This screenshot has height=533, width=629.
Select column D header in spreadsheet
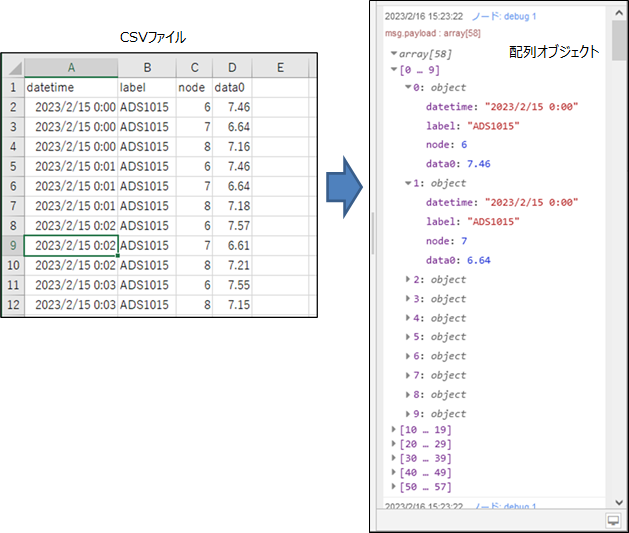(x=231, y=67)
